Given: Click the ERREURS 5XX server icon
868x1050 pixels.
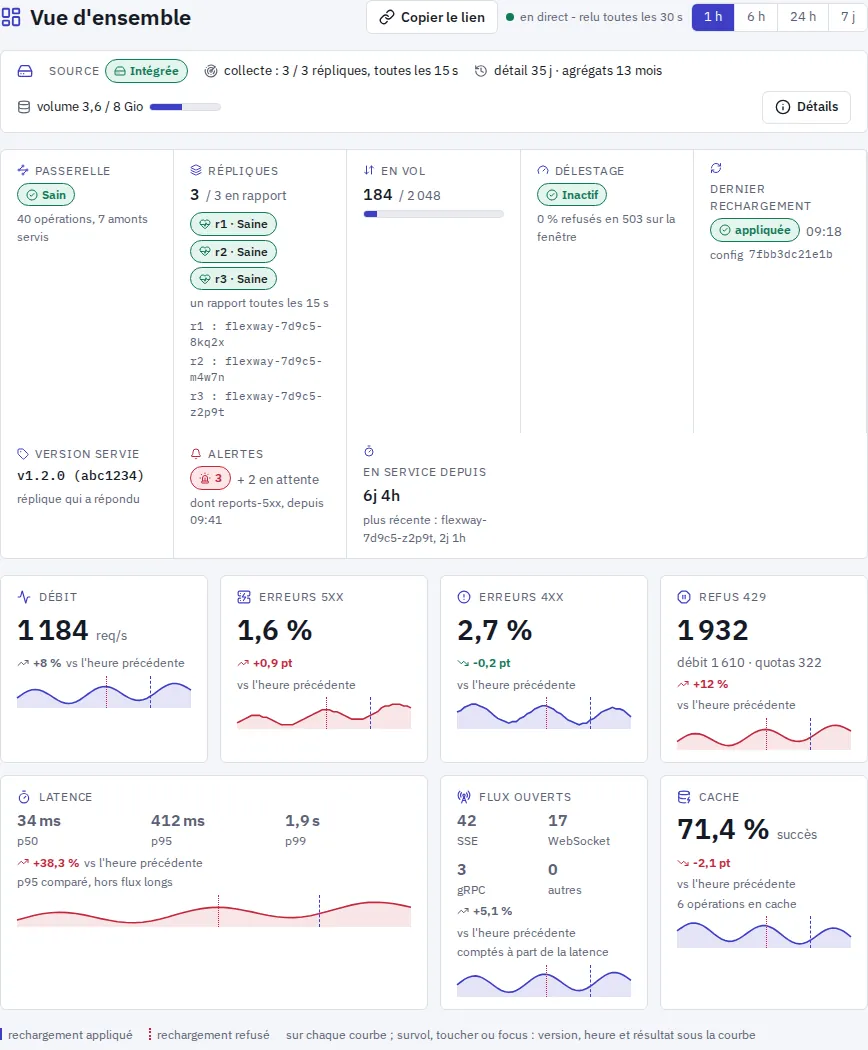Looking at the screenshot, I should 244,597.
